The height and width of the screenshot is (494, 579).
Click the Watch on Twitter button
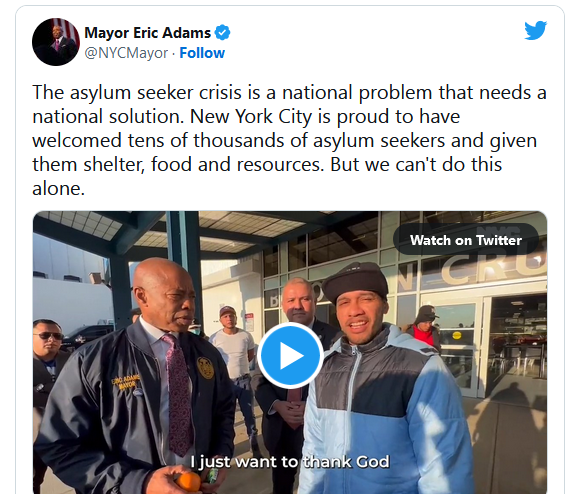click(466, 240)
